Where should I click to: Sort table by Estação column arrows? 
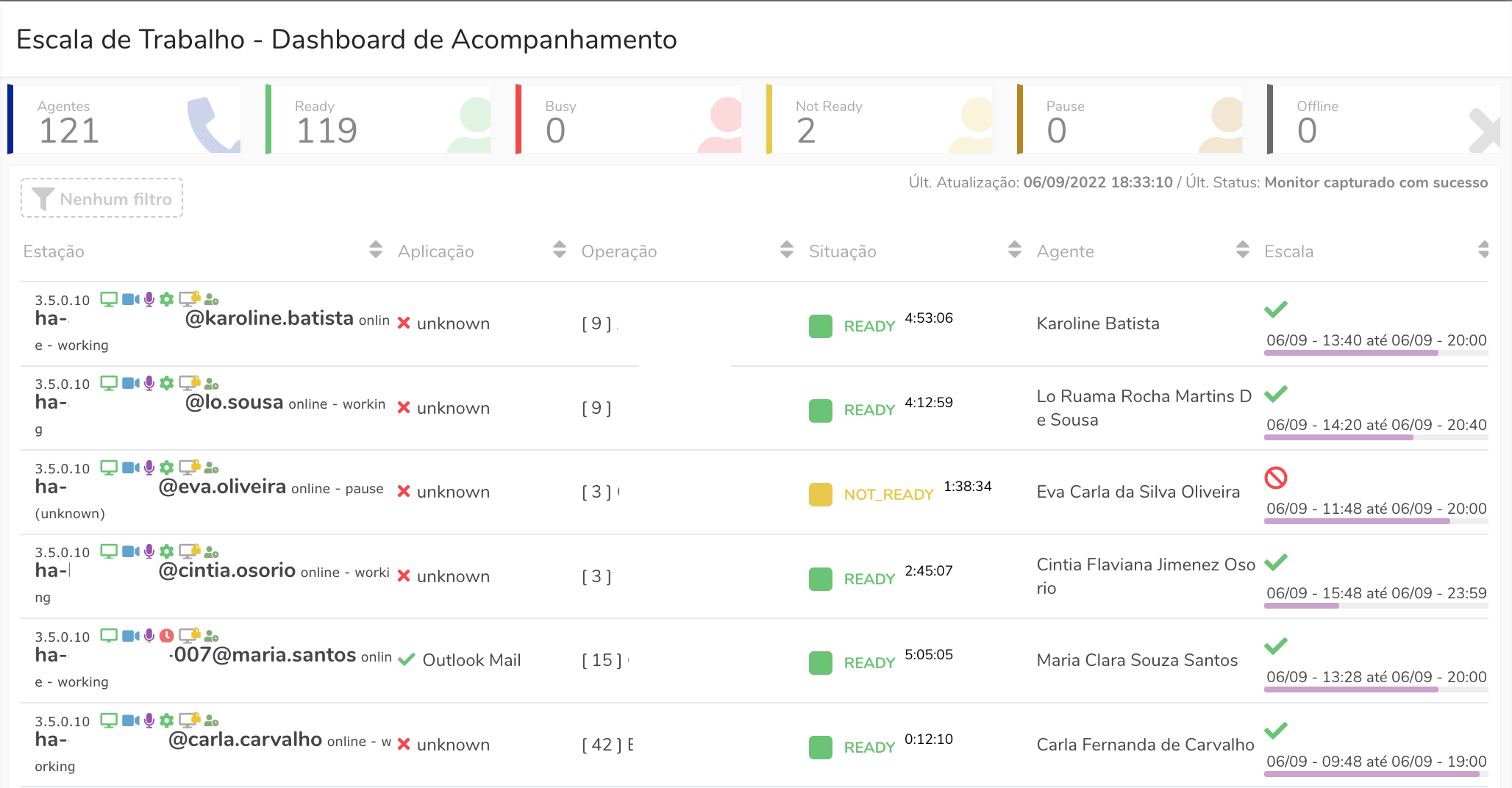(376, 250)
